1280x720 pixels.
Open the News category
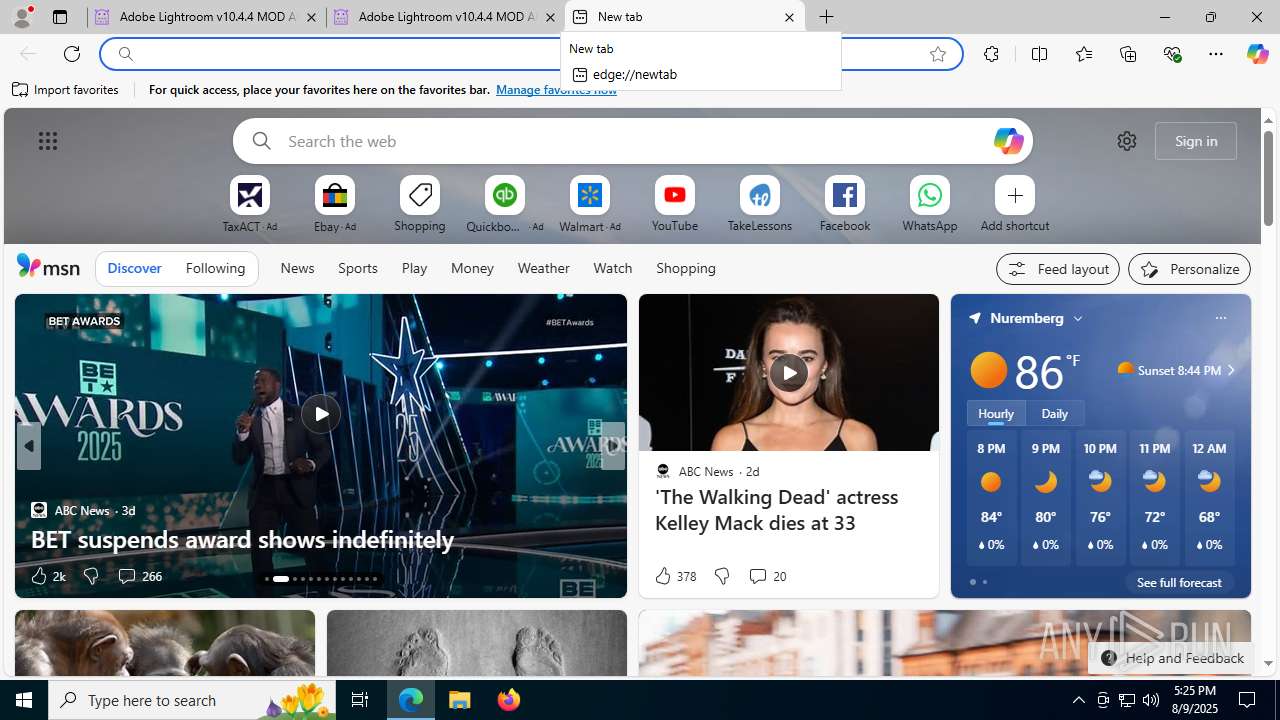click(x=297, y=268)
